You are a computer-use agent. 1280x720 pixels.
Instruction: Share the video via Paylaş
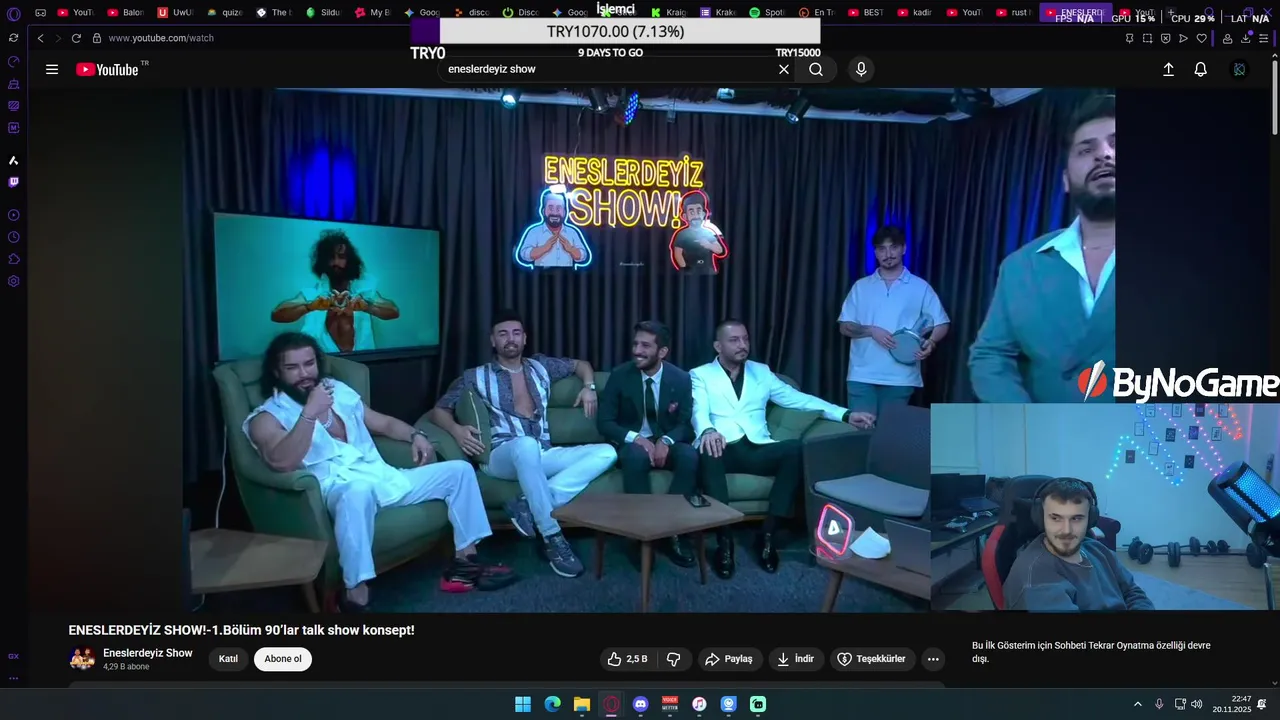(729, 659)
